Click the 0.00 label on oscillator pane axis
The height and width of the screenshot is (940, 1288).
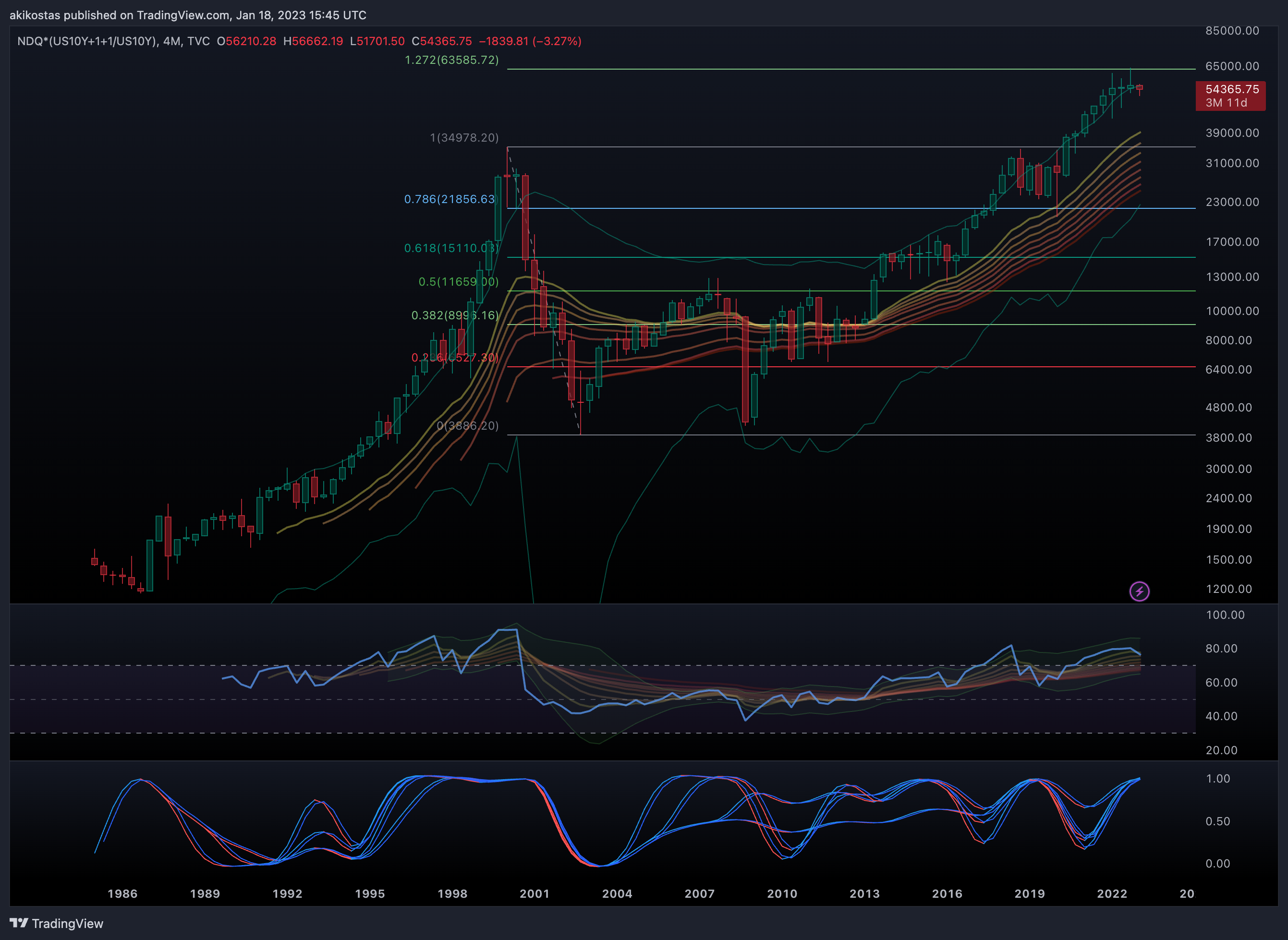click(x=1218, y=864)
